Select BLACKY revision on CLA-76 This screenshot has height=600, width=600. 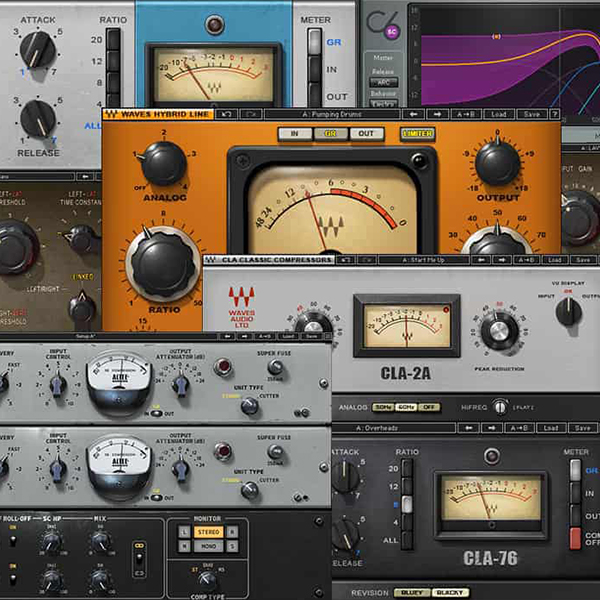[450, 592]
